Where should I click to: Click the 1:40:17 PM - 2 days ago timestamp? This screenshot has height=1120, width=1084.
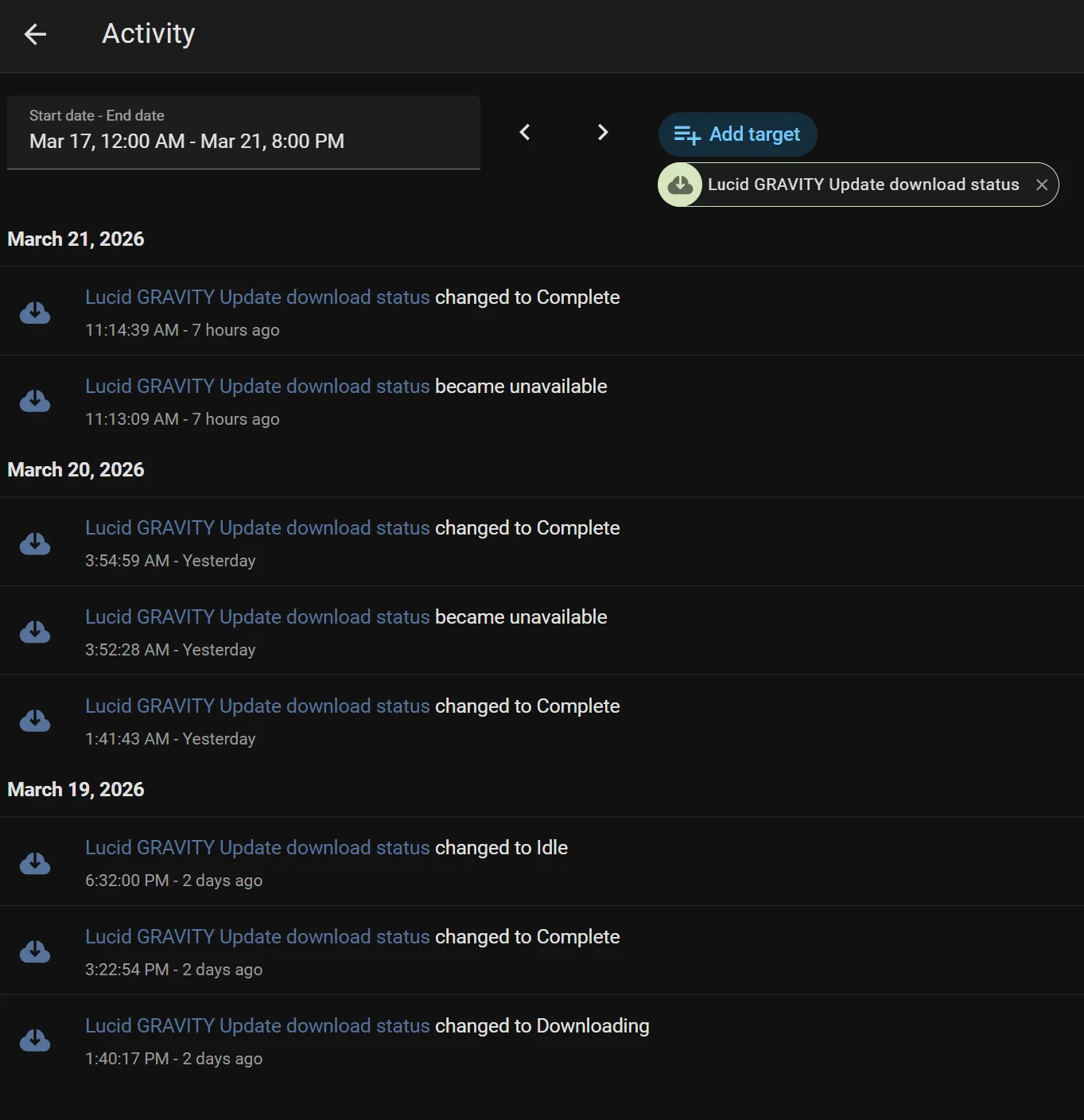173,1059
